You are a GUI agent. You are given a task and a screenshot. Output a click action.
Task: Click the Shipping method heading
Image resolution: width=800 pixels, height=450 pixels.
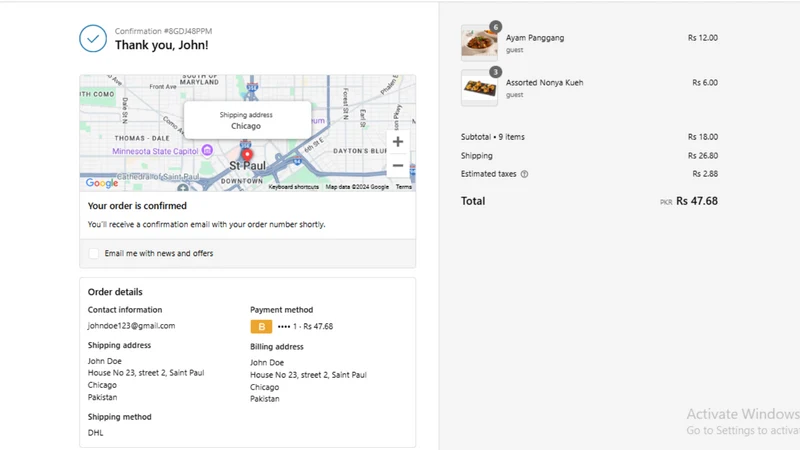click(119, 417)
